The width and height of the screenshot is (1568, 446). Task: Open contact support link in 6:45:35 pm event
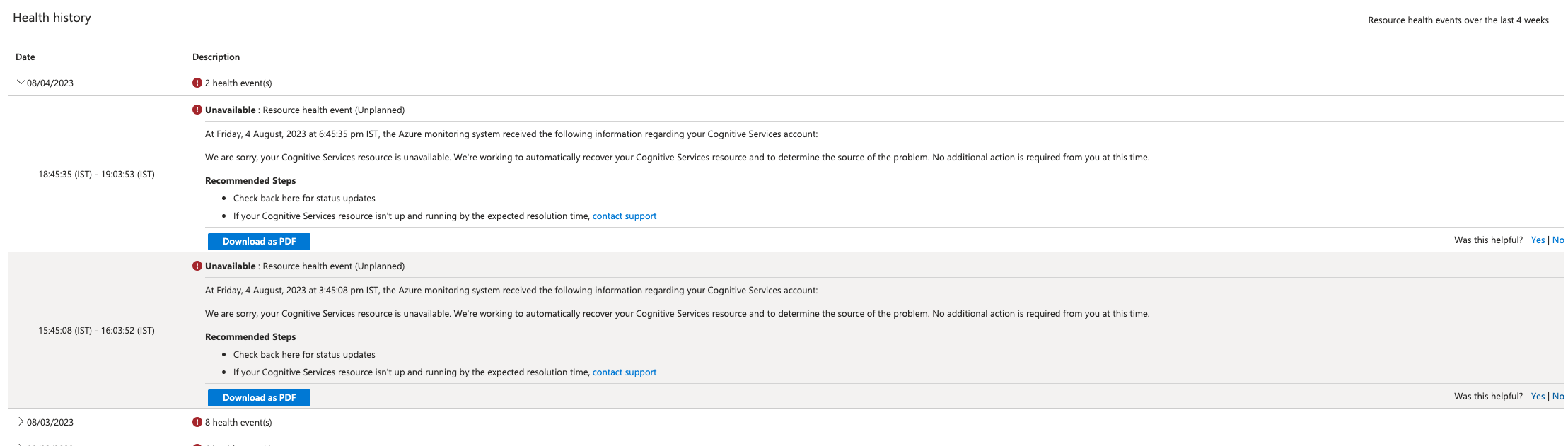tap(624, 216)
